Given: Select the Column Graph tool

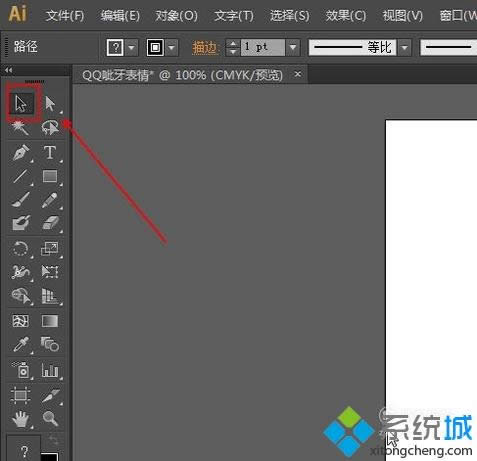Looking at the screenshot, I should click(50, 370).
